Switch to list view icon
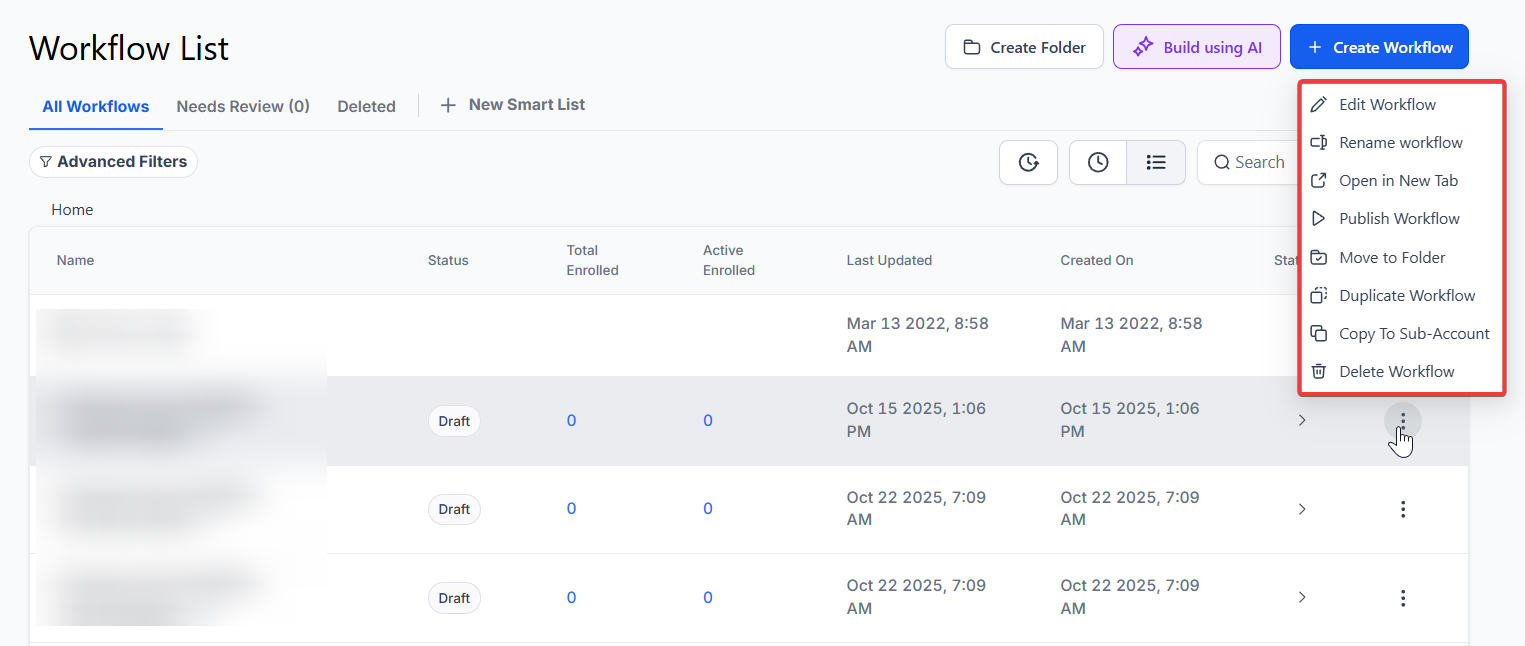The height and width of the screenshot is (646, 1525). pyautogui.click(x=1156, y=162)
